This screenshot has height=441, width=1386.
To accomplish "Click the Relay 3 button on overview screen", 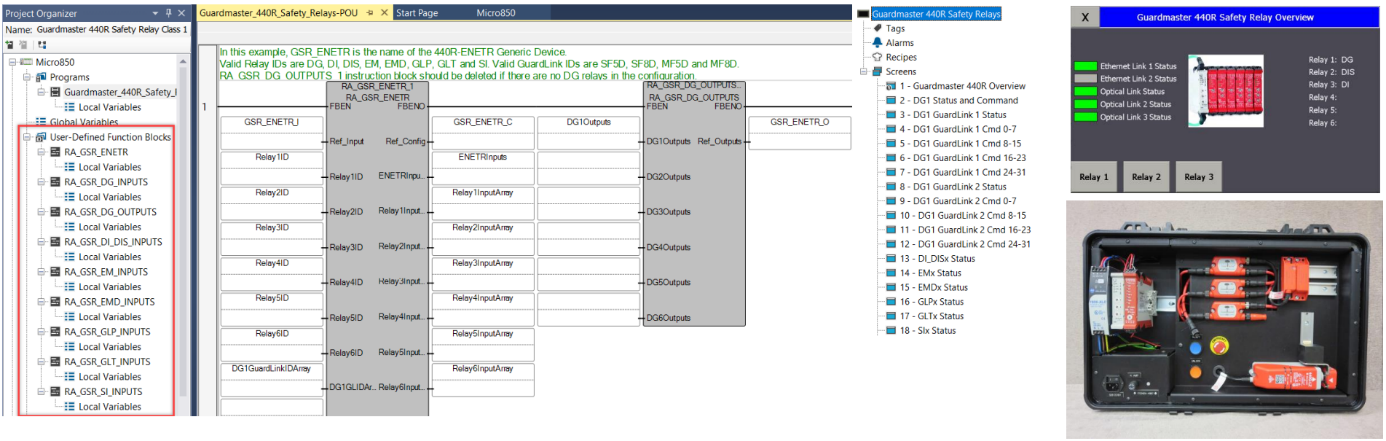I will click(1199, 177).
